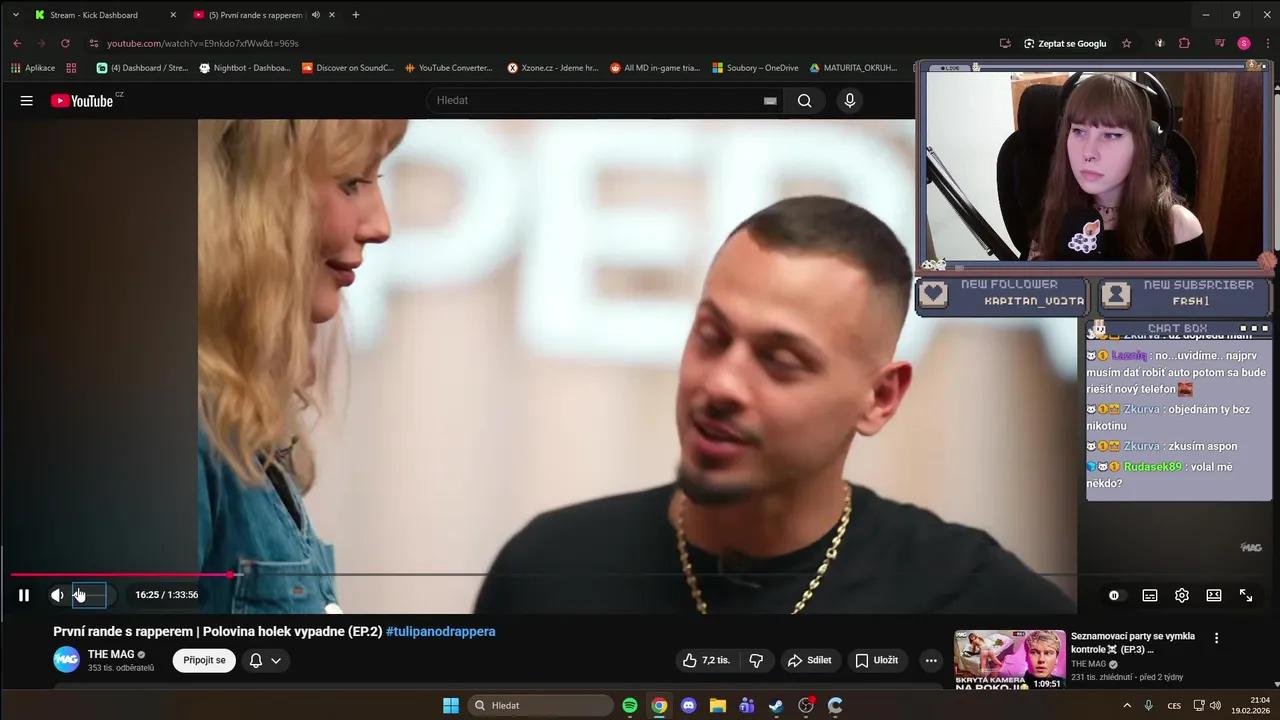Adjust the video volume slider

click(90, 595)
